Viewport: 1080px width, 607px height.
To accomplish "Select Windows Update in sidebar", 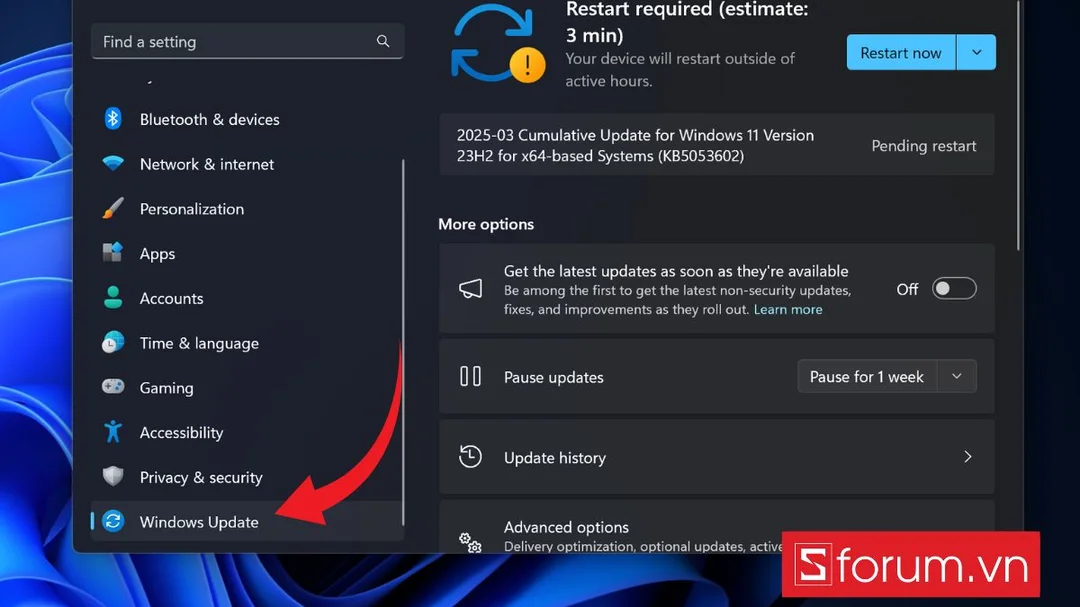I will pos(247,522).
